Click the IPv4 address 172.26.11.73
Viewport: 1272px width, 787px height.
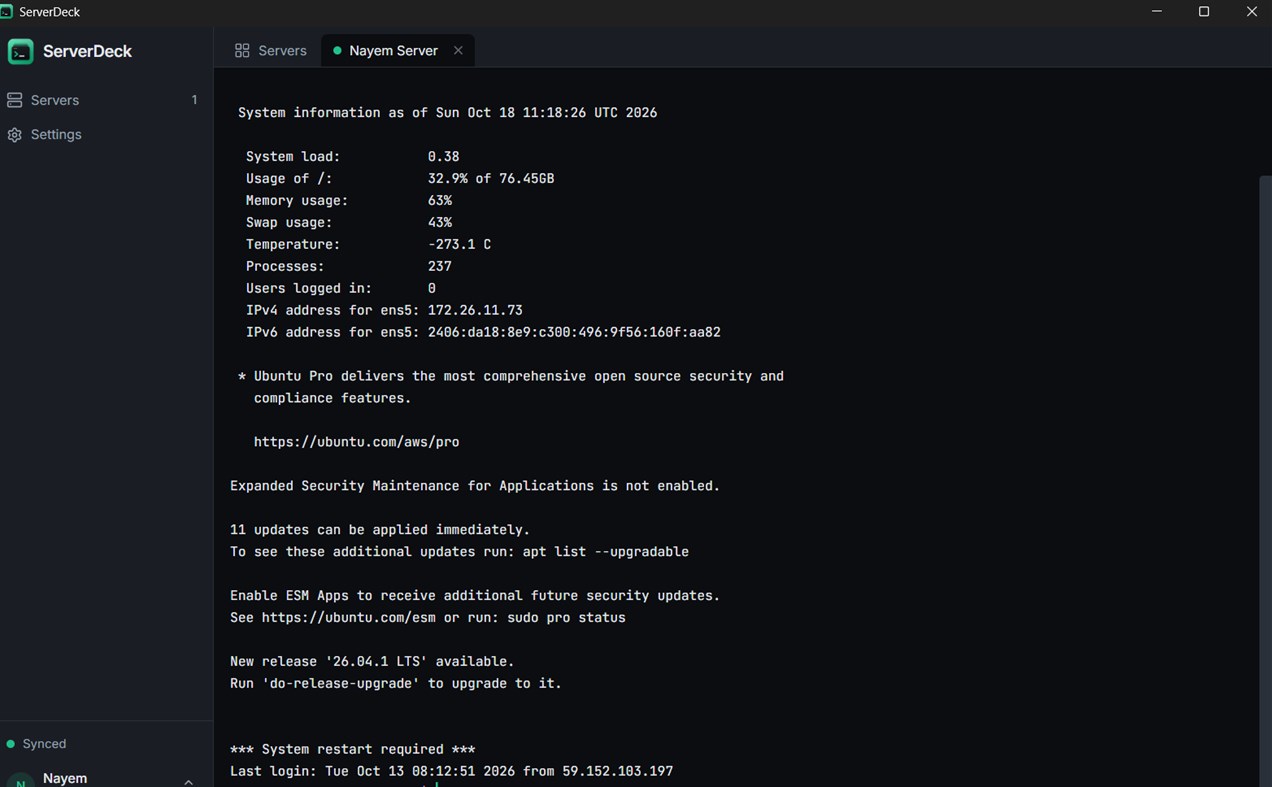pyautogui.click(x=475, y=310)
